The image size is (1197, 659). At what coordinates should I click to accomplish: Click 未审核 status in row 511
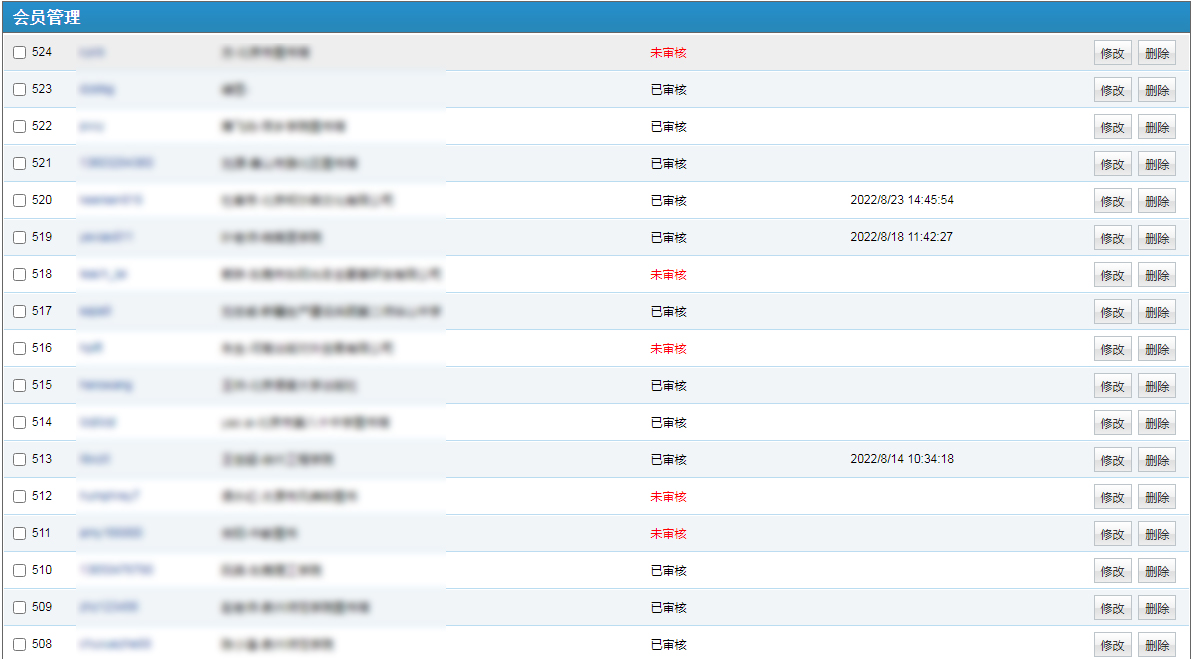(668, 534)
